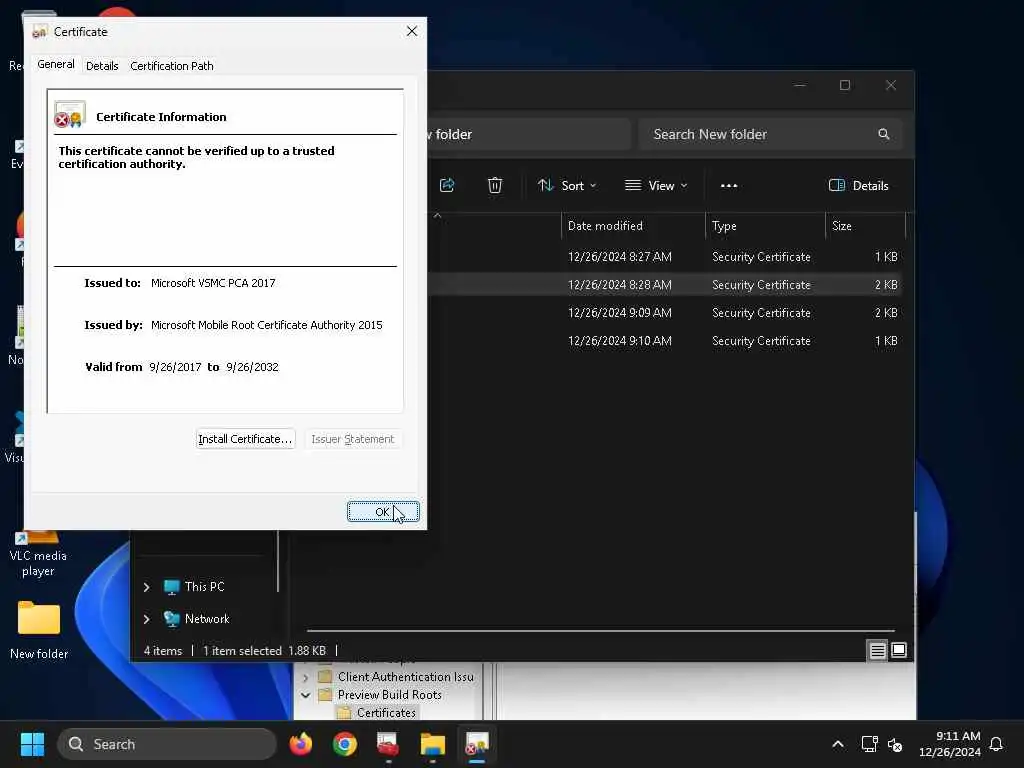Click the Certificate dialog title bar icon
This screenshot has width=1024, height=768.
pyautogui.click(x=39, y=31)
